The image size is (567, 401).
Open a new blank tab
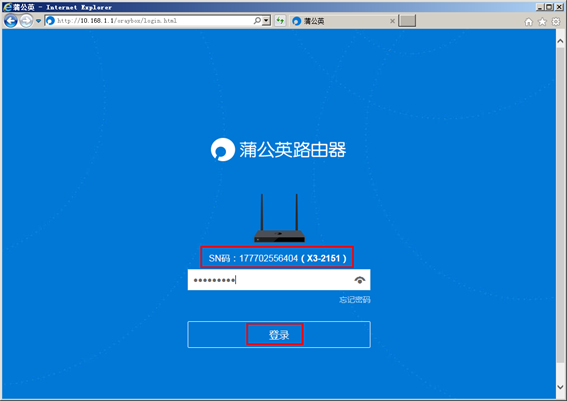click(x=407, y=21)
